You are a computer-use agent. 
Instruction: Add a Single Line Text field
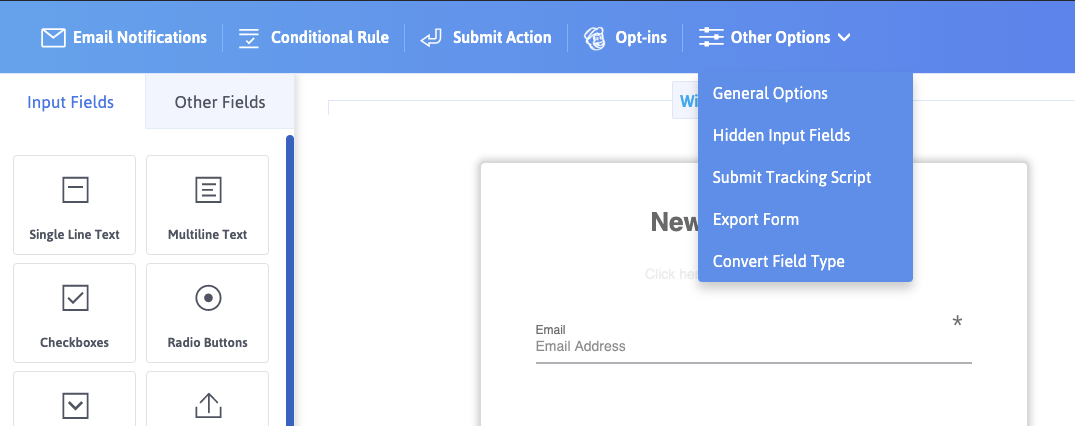(x=74, y=205)
